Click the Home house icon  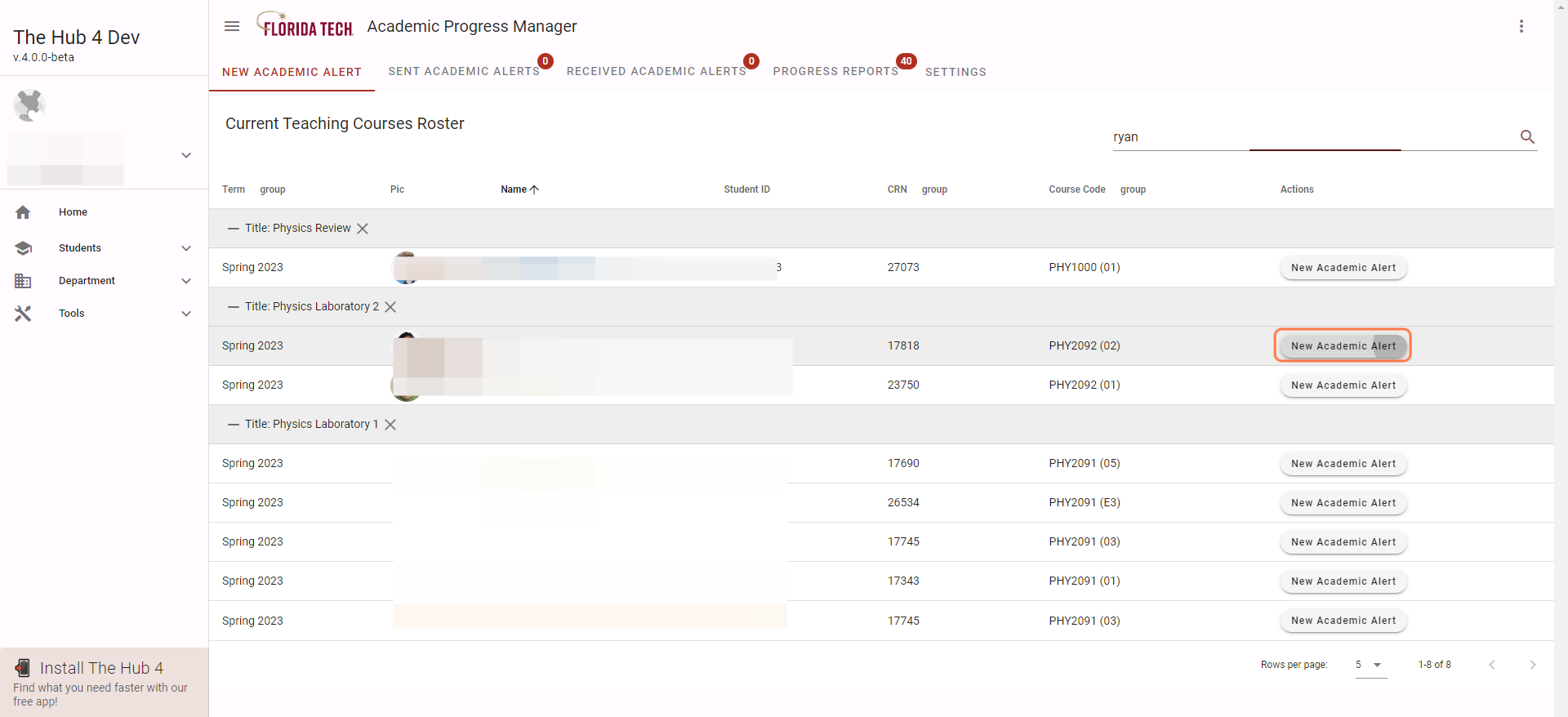click(23, 212)
